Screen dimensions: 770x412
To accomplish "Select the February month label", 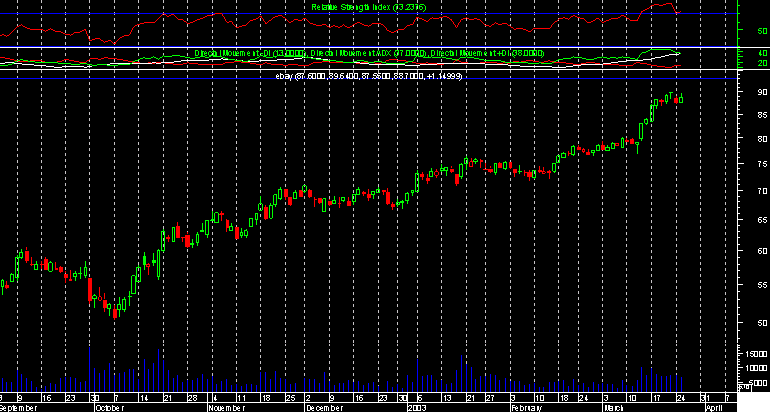I will [527, 408].
